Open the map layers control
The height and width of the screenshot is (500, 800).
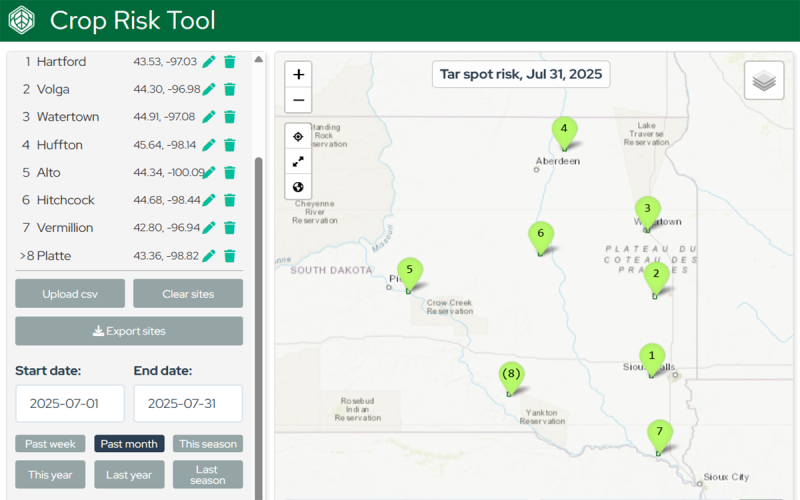[764, 81]
